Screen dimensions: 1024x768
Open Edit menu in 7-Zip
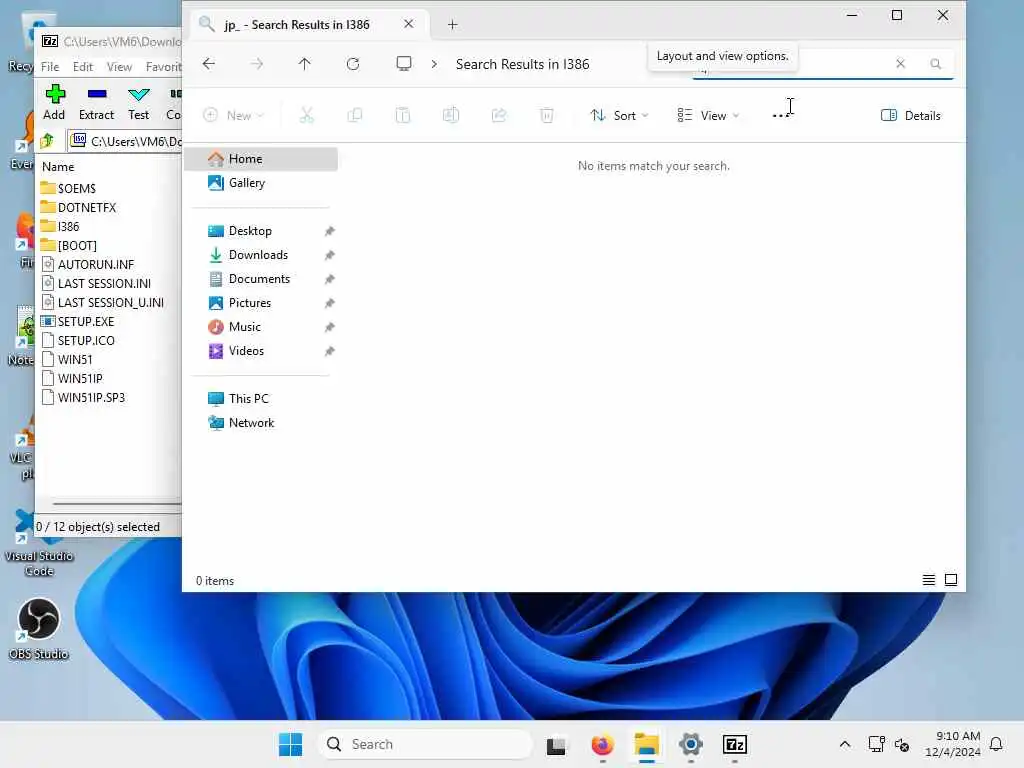click(x=82, y=67)
